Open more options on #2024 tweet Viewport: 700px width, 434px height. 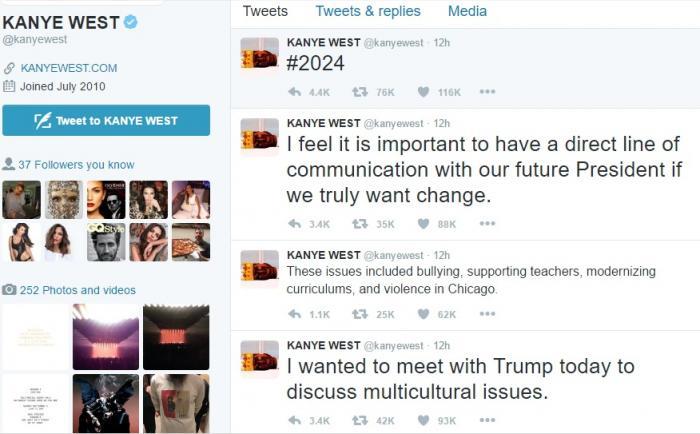(x=487, y=92)
